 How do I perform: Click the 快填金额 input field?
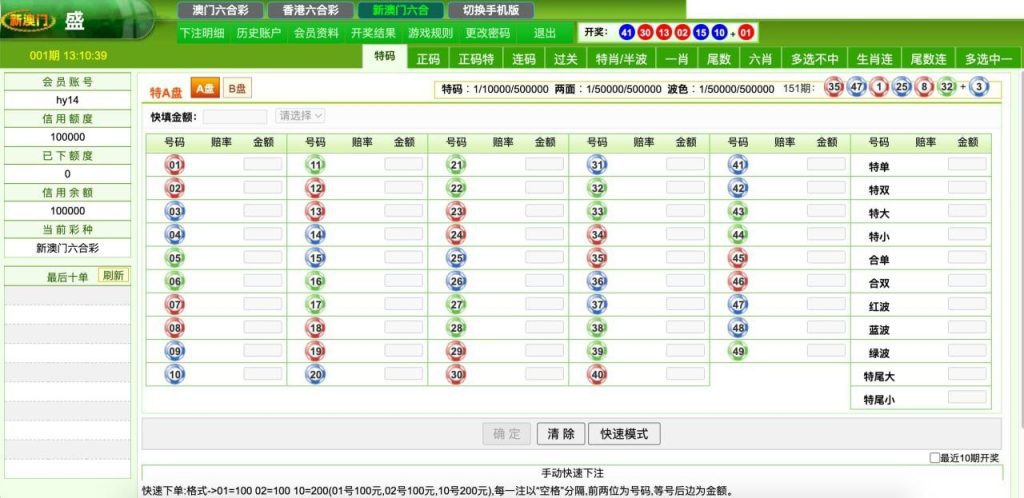click(x=235, y=116)
